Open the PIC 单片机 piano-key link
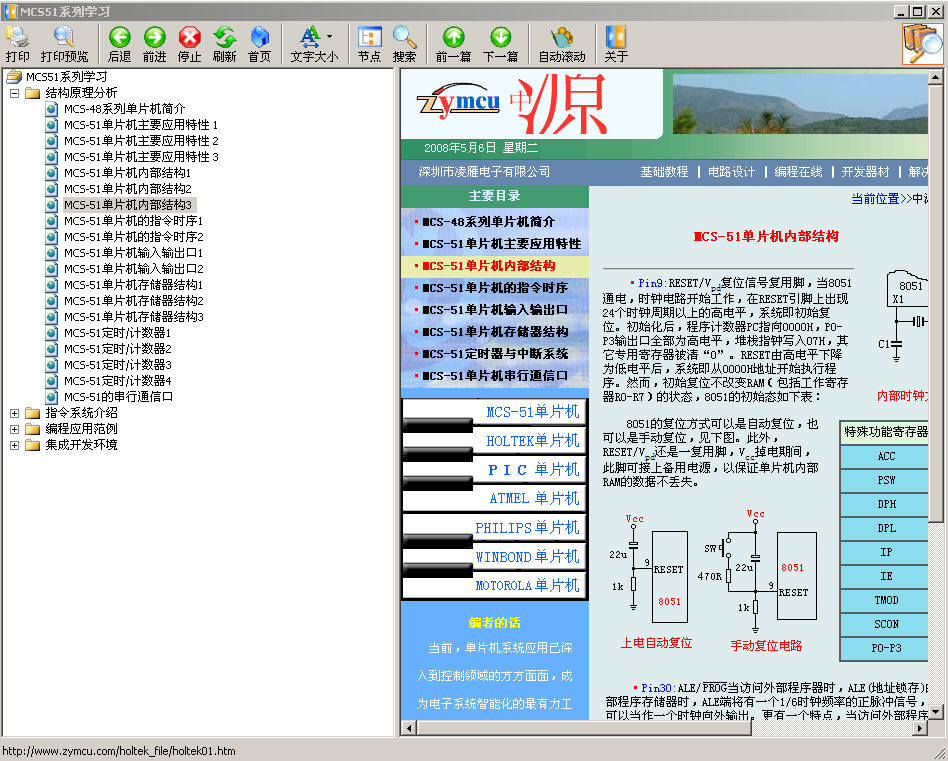 (x=534, y=470)
